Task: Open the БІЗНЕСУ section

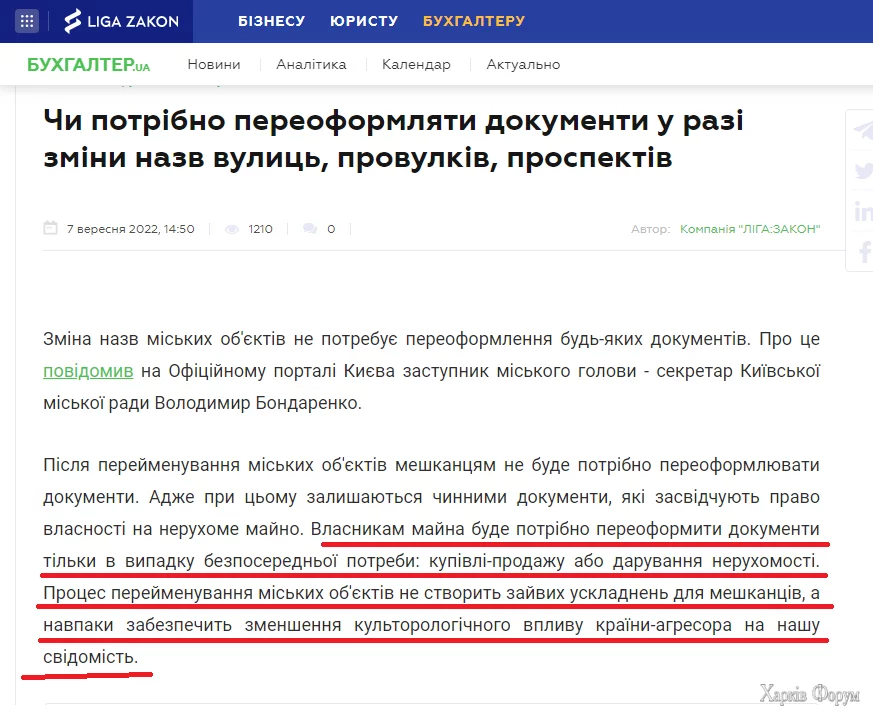Action: click(x=272, y=21)
